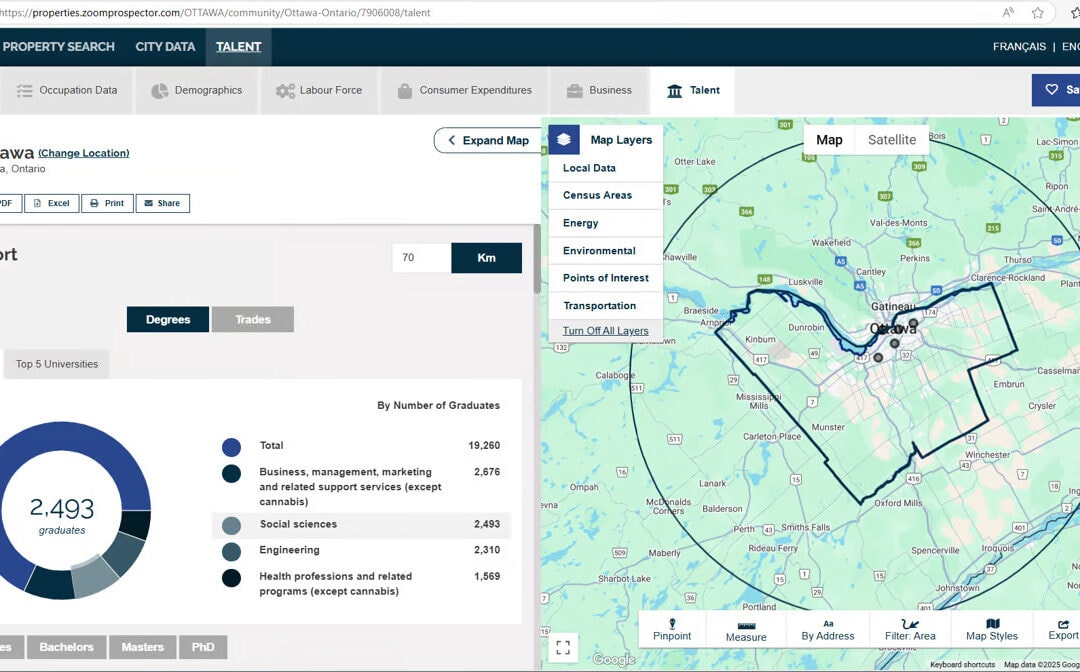The height and width of the screenshot is (672, 1080).
Task: Select the Degrees toggle button
Action: click(x=168, y=320)
